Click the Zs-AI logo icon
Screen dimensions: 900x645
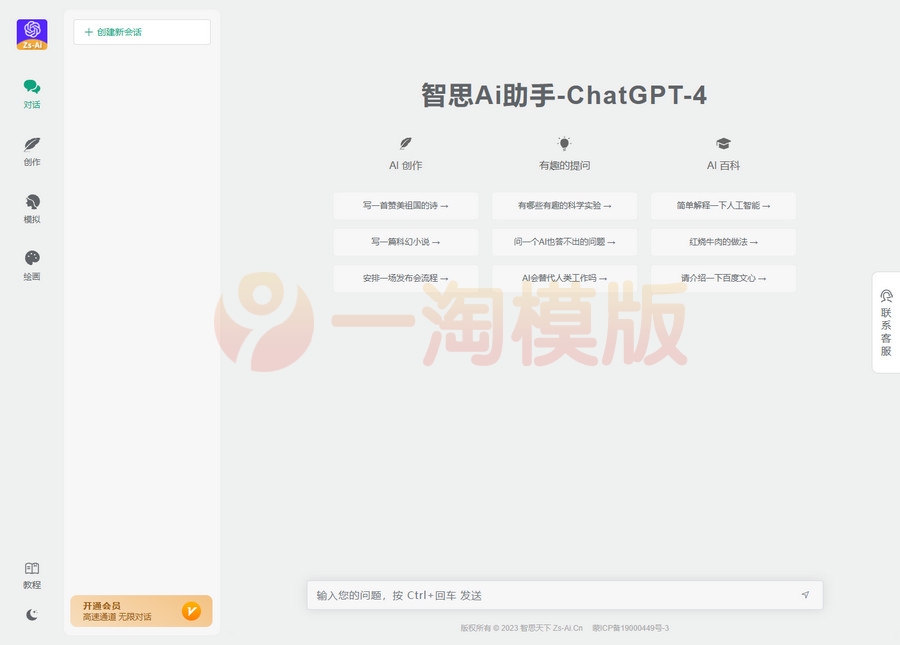(x=32, y=34)
